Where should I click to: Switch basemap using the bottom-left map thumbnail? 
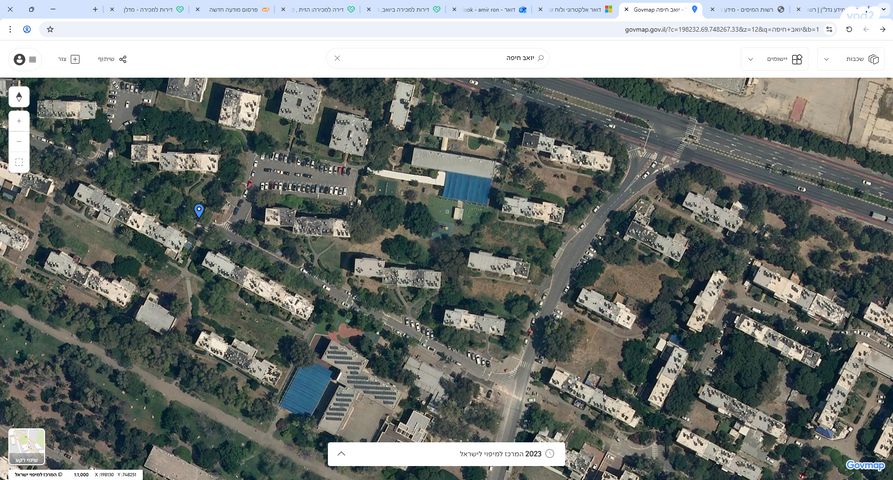[27, 447]
